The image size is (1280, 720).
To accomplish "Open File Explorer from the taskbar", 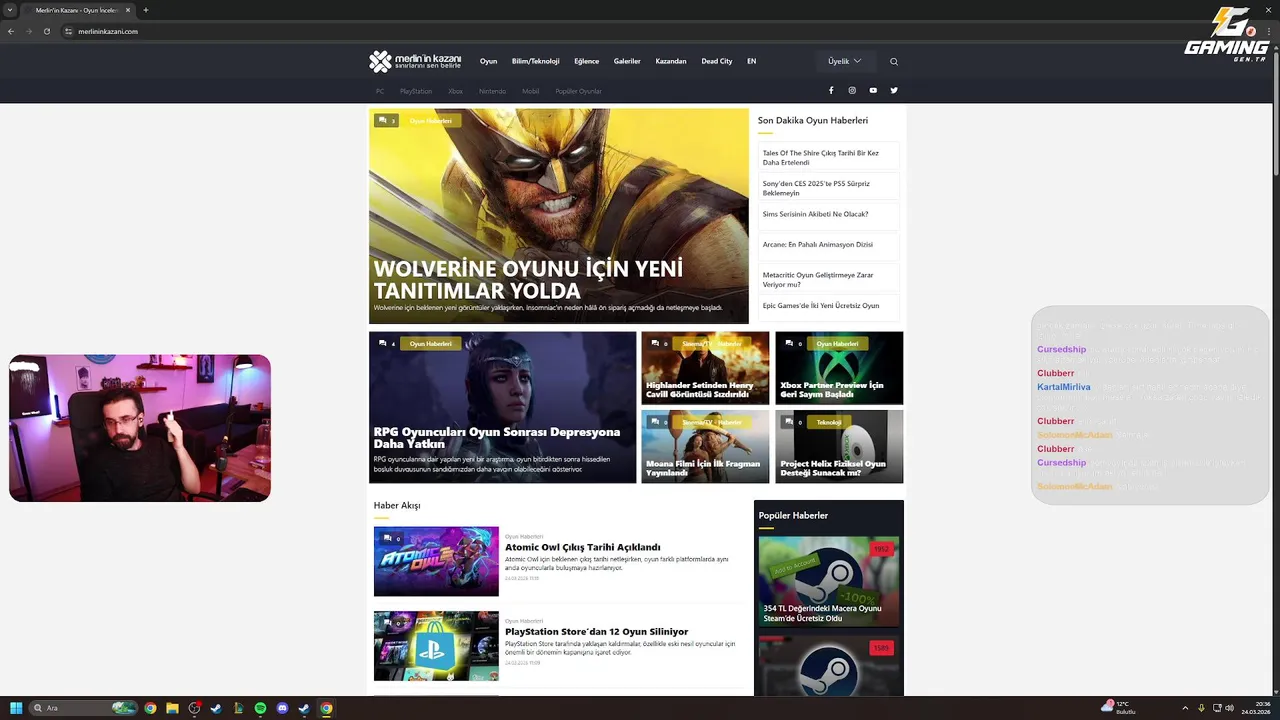I will pyautogui.click(x=172, y=708).
